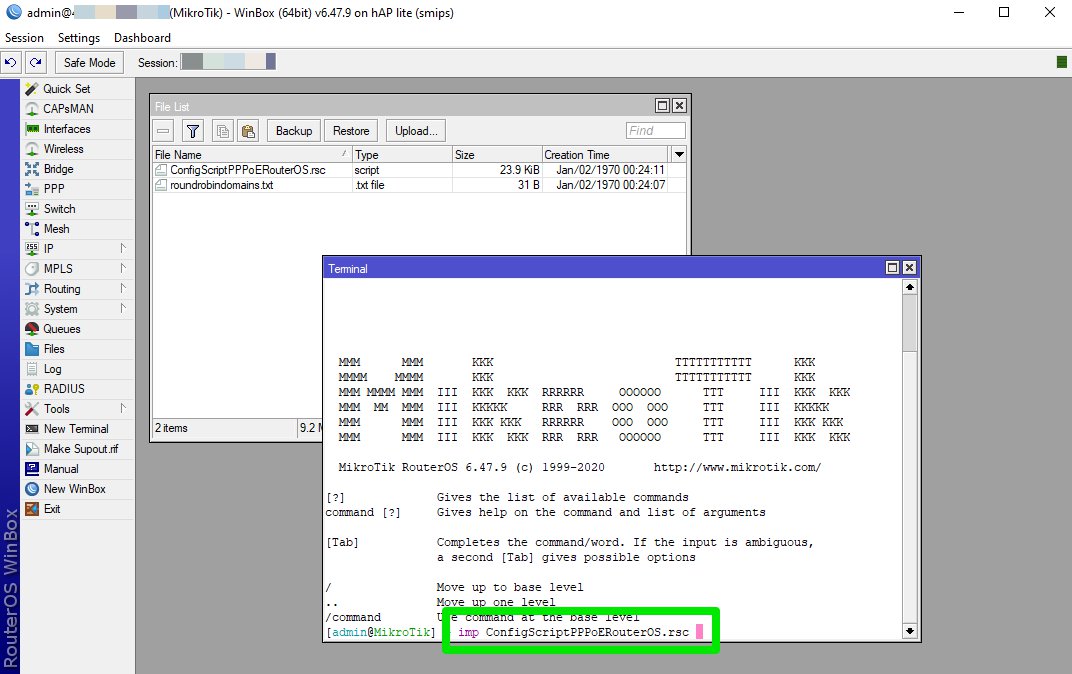1072x674 pixels.
Task: Click the paste icon in File List toolbar
Action: pos(248,131)
